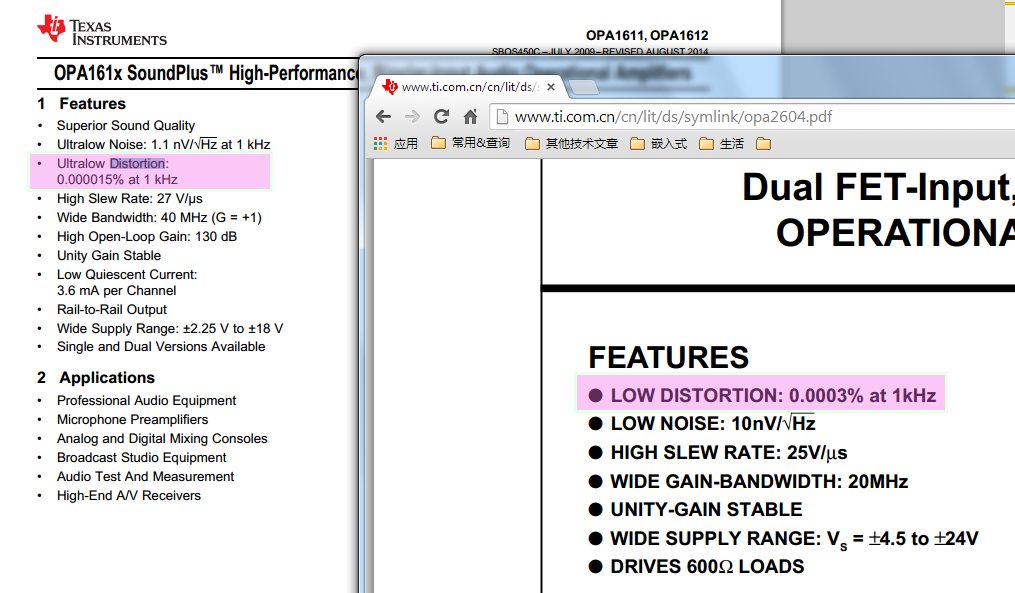Viewport: 1015px width, 593px height.
Task: Open the 生活 bookmark folder
Action: point(721,144)
